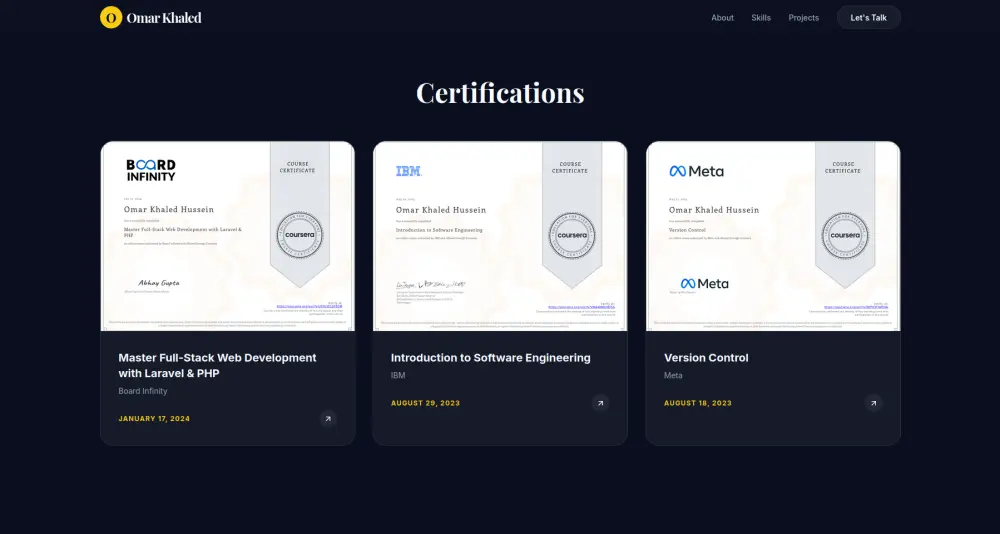Click the August 18, 2023 date
The image size is (1000, 534).
click(x=698, y=403)
